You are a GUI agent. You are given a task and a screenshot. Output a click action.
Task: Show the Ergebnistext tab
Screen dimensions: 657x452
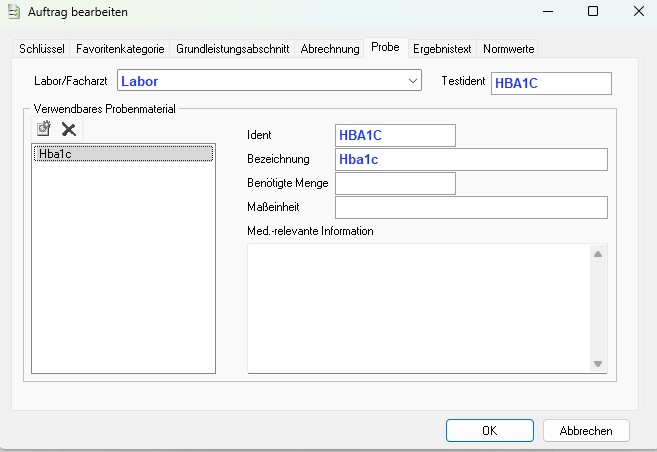443,48
